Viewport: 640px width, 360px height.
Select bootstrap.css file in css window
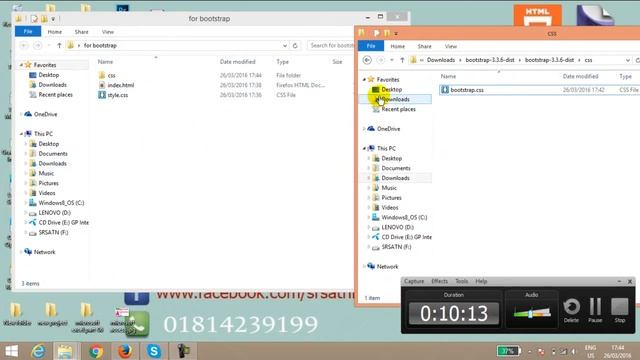tap(467, 90)
